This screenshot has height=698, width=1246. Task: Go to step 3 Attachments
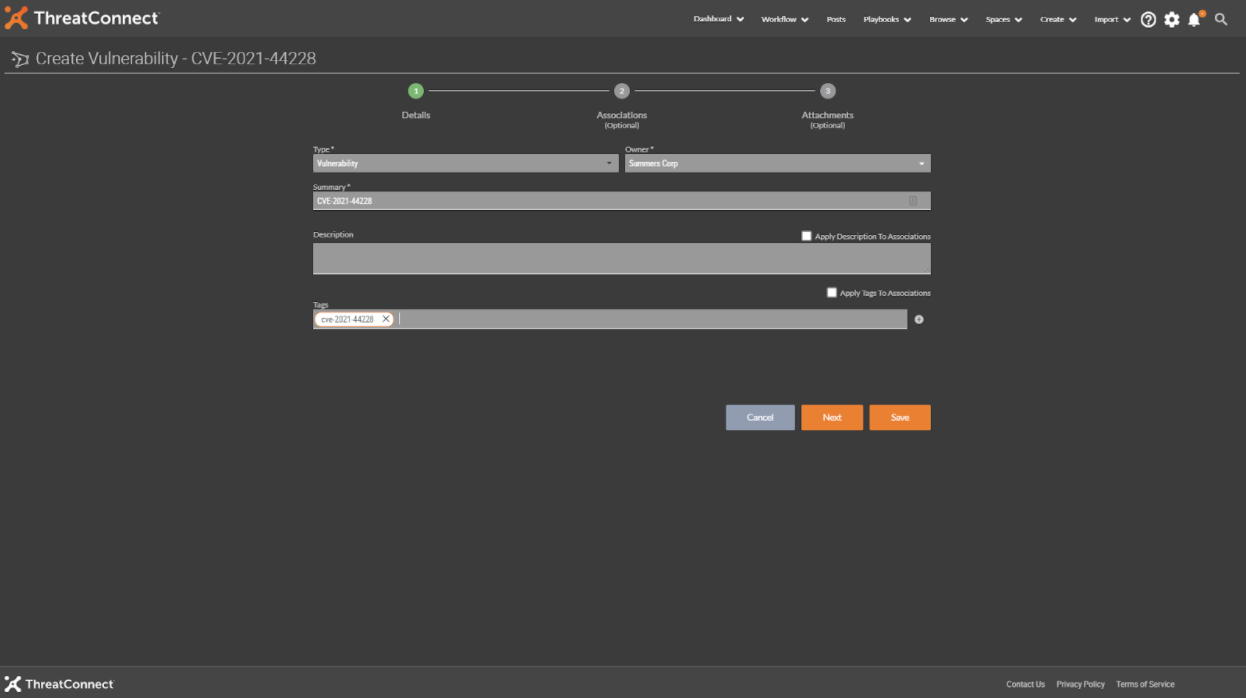point(828,91)
